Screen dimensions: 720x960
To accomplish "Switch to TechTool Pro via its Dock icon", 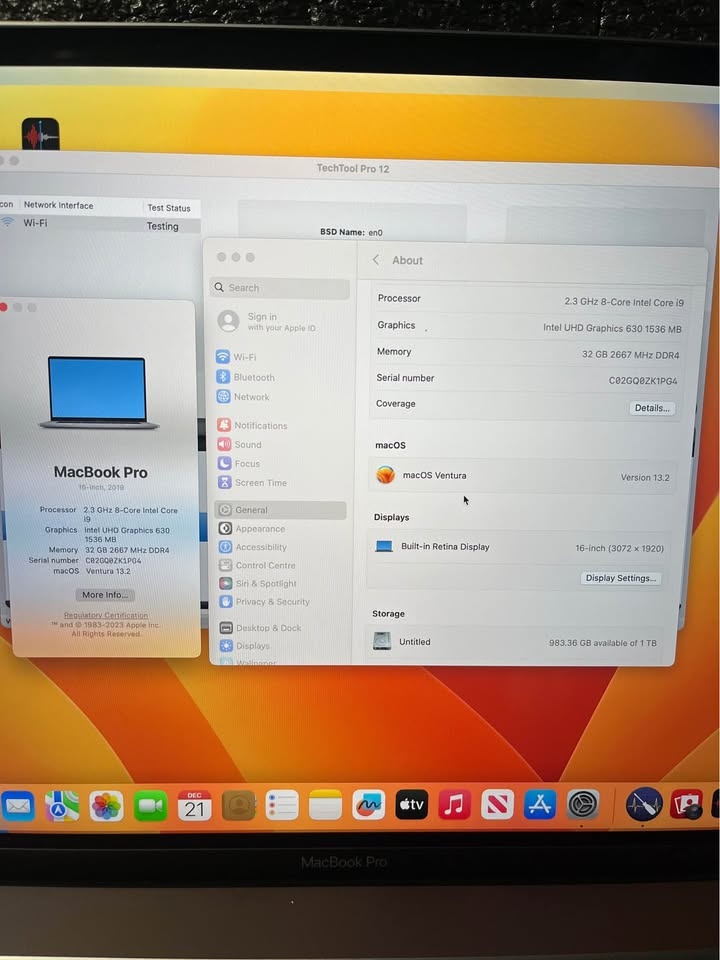I will click(644, 804).
